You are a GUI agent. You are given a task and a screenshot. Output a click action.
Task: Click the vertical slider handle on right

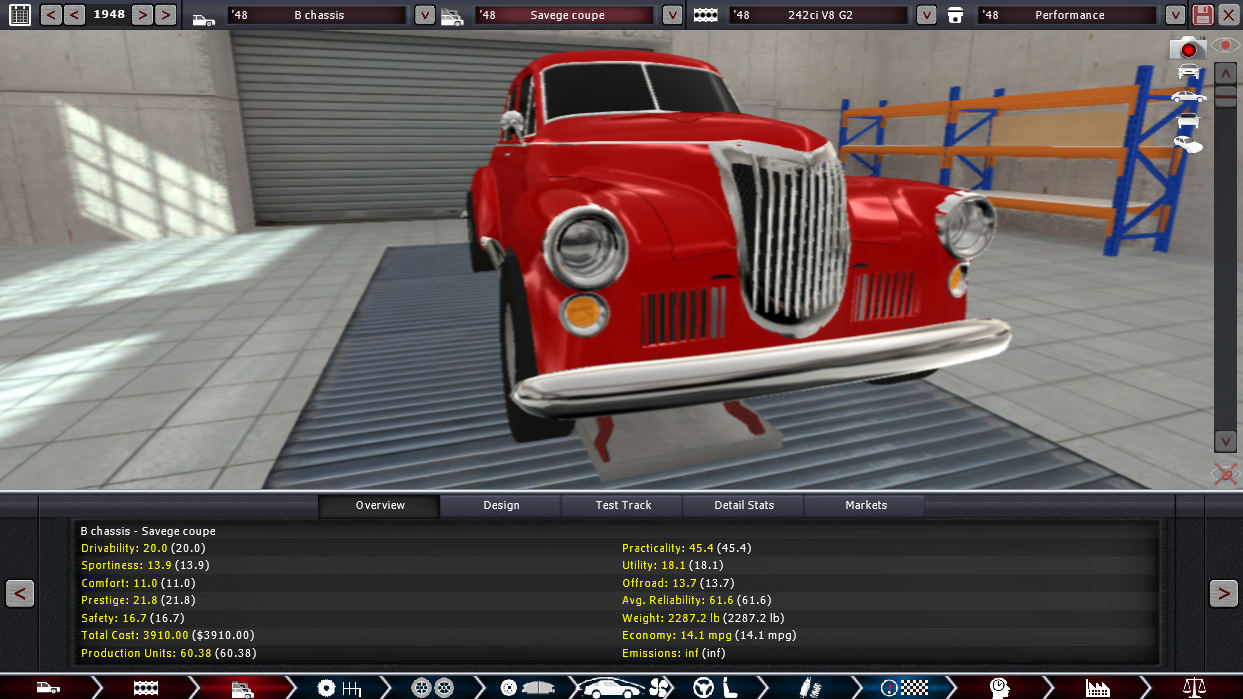(1225, 96)
